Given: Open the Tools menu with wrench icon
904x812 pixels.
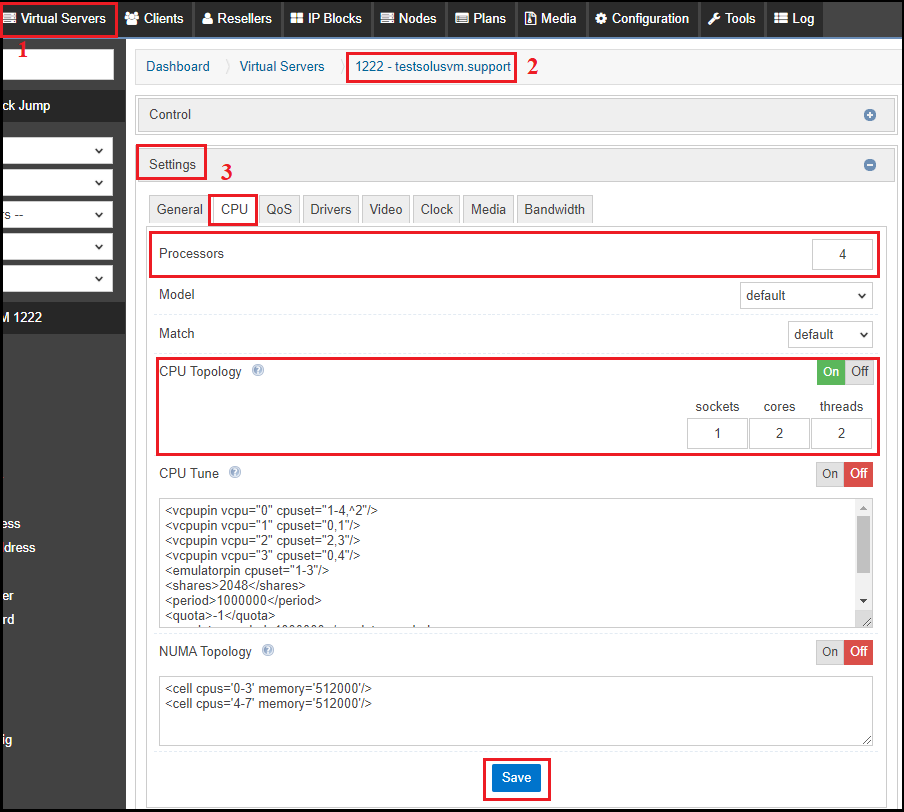Looking at the screenshot, I should tap(732, 18).
